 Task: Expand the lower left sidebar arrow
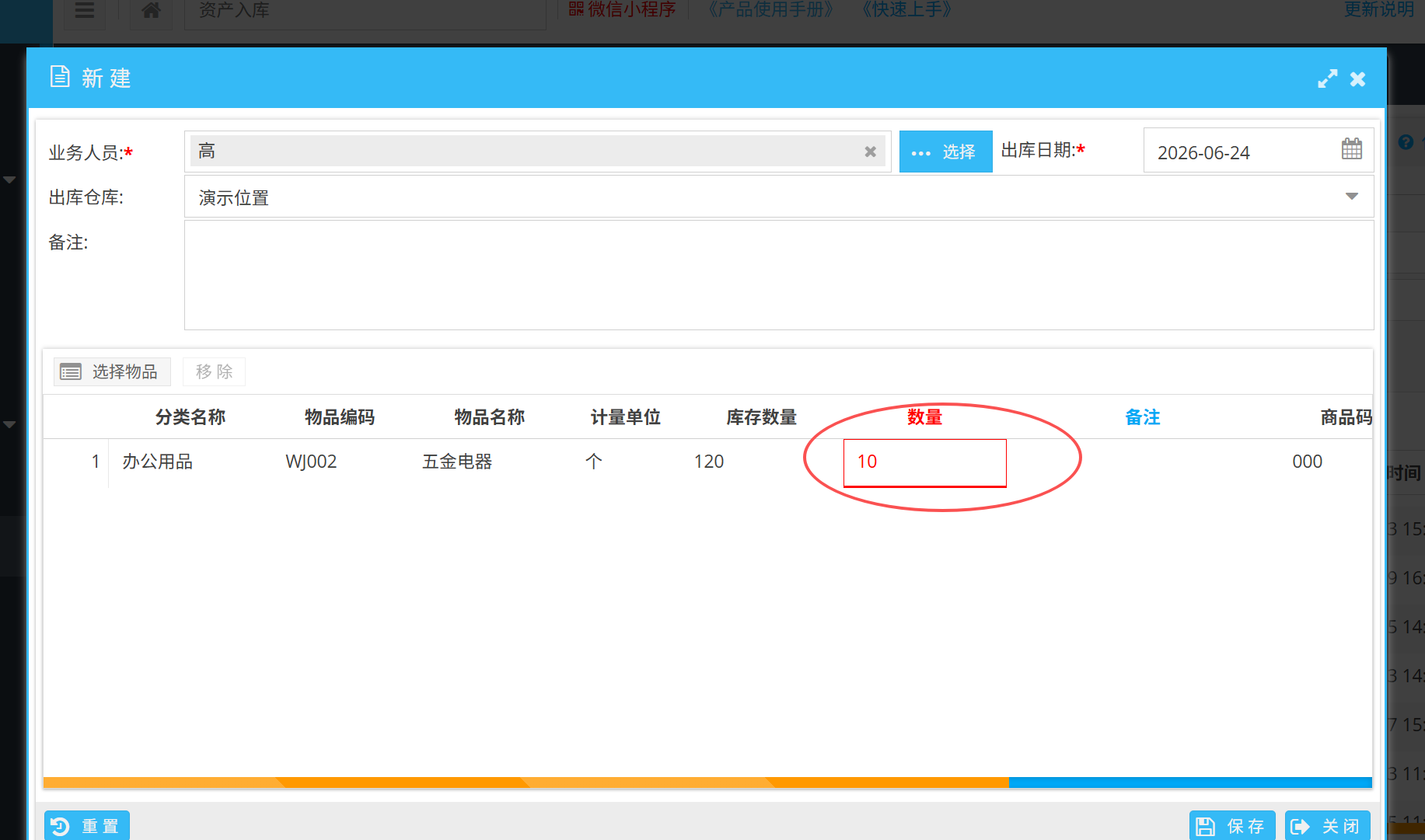pos(9,424)
